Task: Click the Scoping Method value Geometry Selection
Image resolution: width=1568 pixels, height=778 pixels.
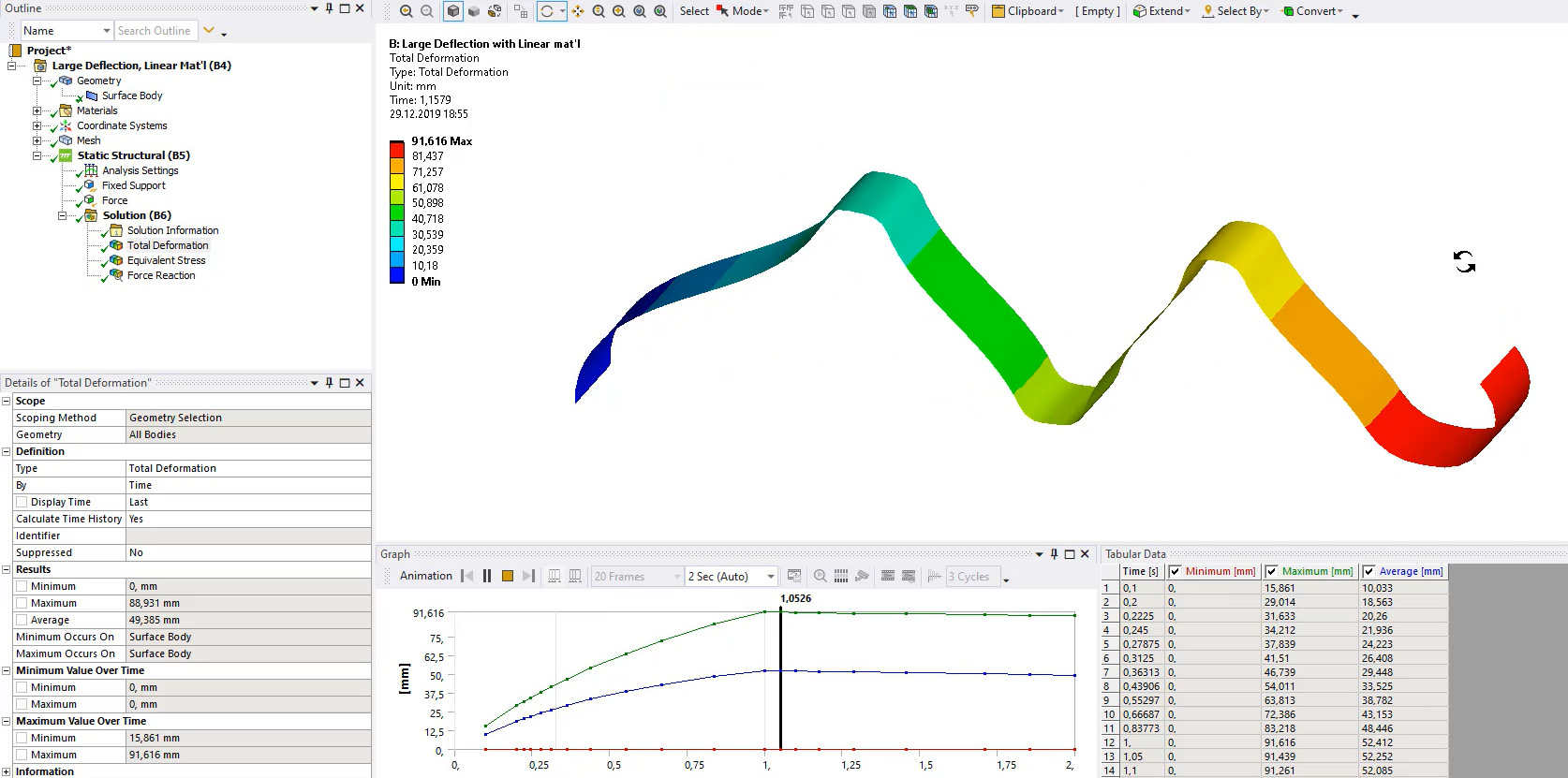Action: click(248, 418)
